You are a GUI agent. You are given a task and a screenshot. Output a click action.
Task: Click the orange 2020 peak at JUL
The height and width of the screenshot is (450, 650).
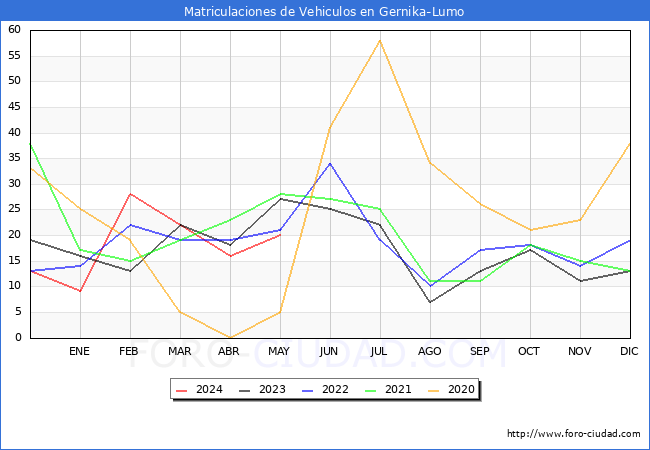click(380, 41)
